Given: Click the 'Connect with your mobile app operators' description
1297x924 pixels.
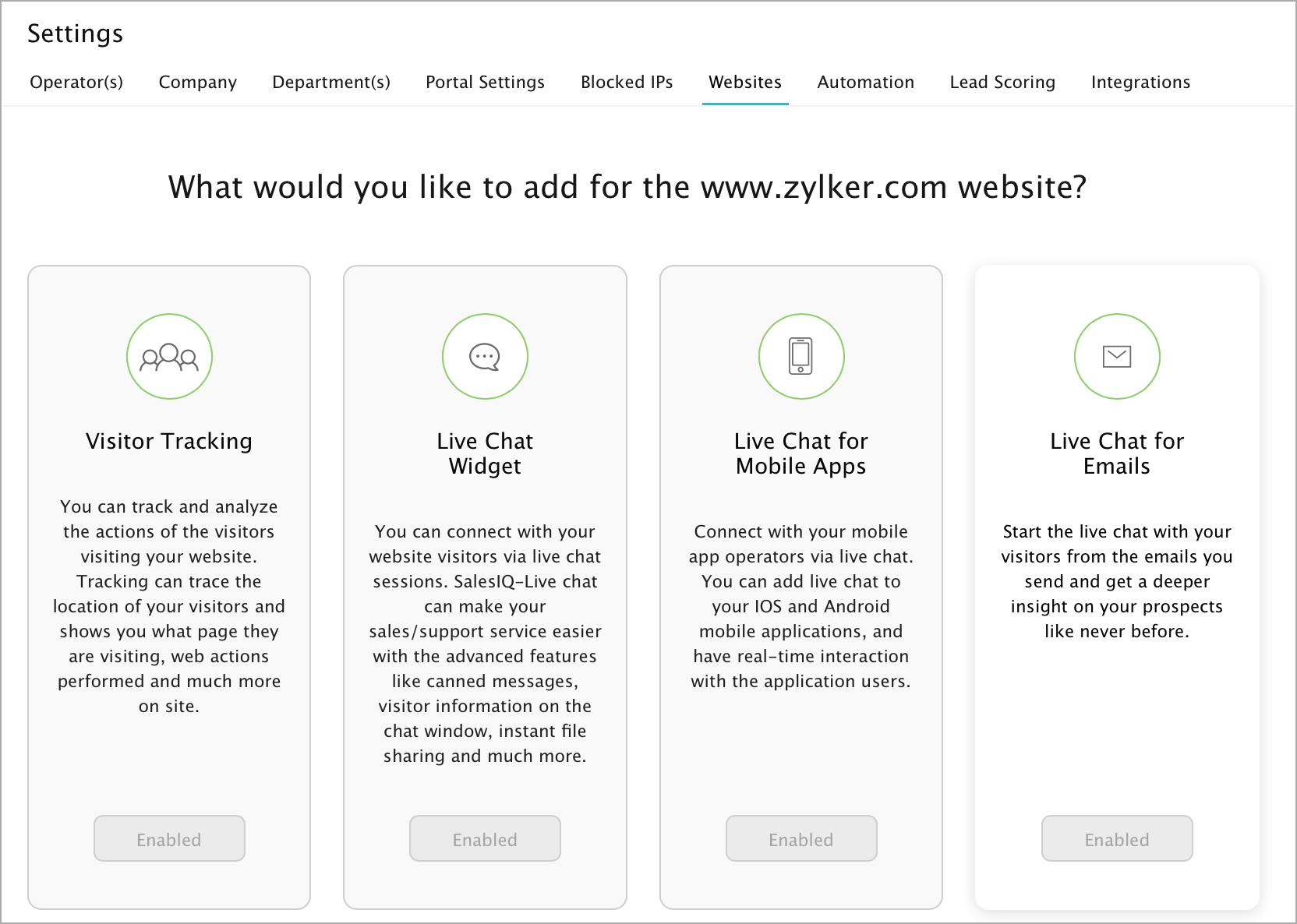Looking at the screenshot, I should coord(801,606).
